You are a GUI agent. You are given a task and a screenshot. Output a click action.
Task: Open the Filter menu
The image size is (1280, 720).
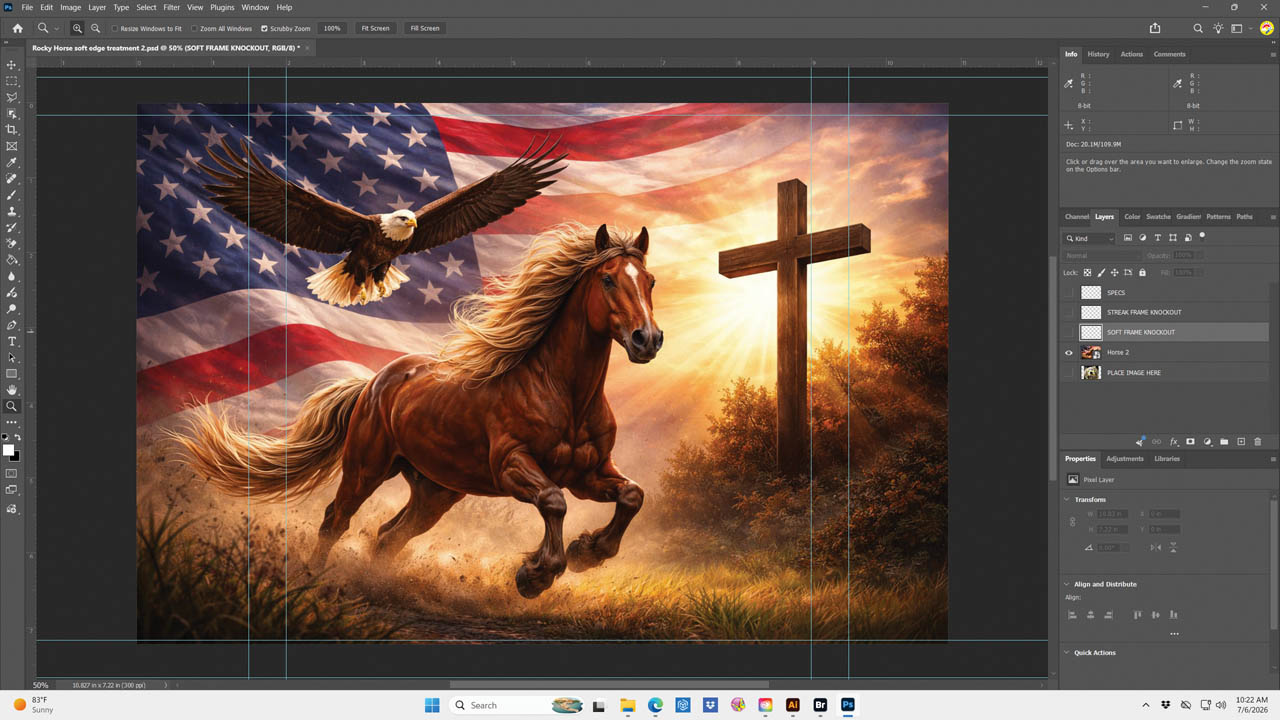coord(172,7)
